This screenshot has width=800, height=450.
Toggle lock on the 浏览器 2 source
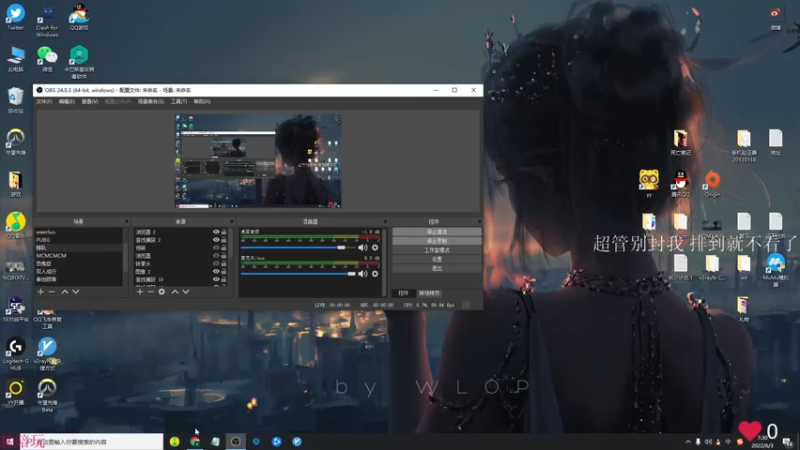pyautogui.click(x=223, y=232)
